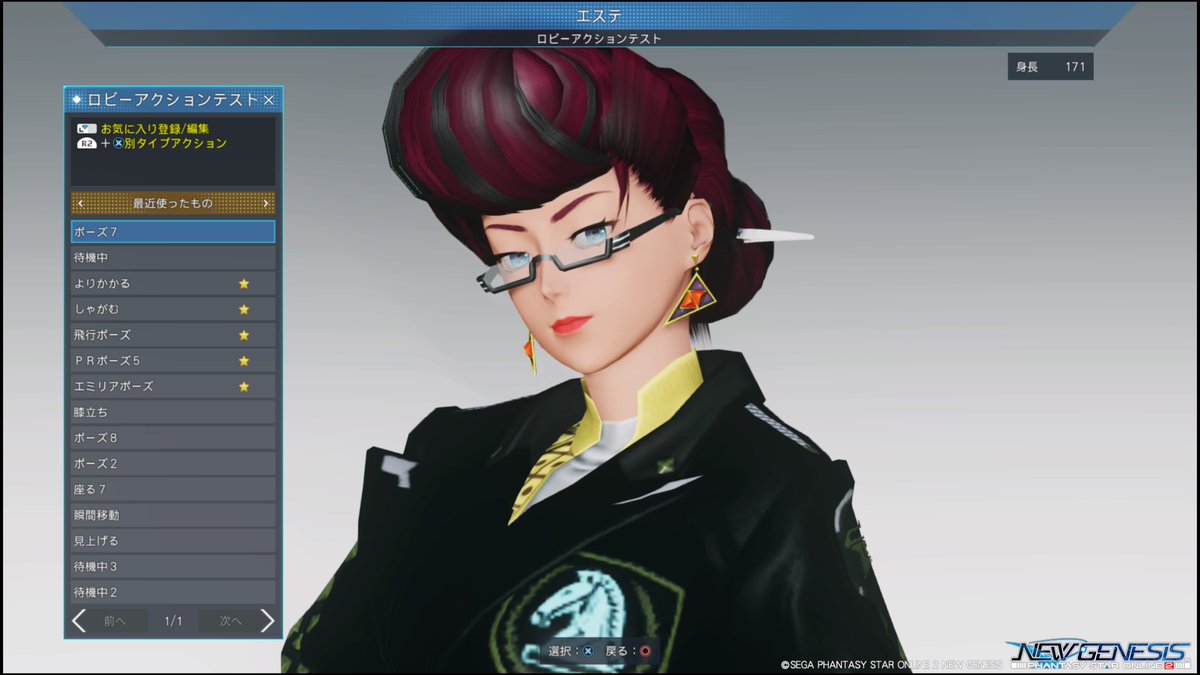Choose the 座る7 action

(173, 489)
